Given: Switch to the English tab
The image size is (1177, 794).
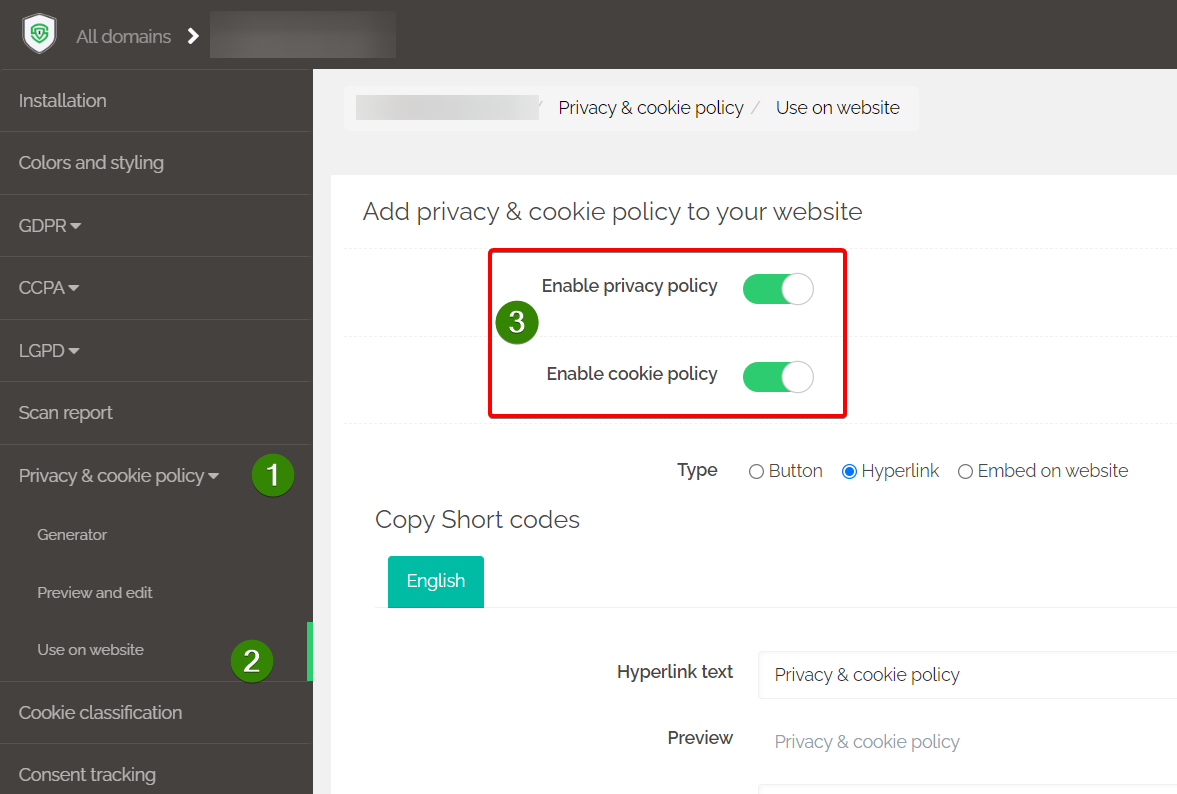Looking at the screenshot, I should pyautogui.click(x=435, y=580).
